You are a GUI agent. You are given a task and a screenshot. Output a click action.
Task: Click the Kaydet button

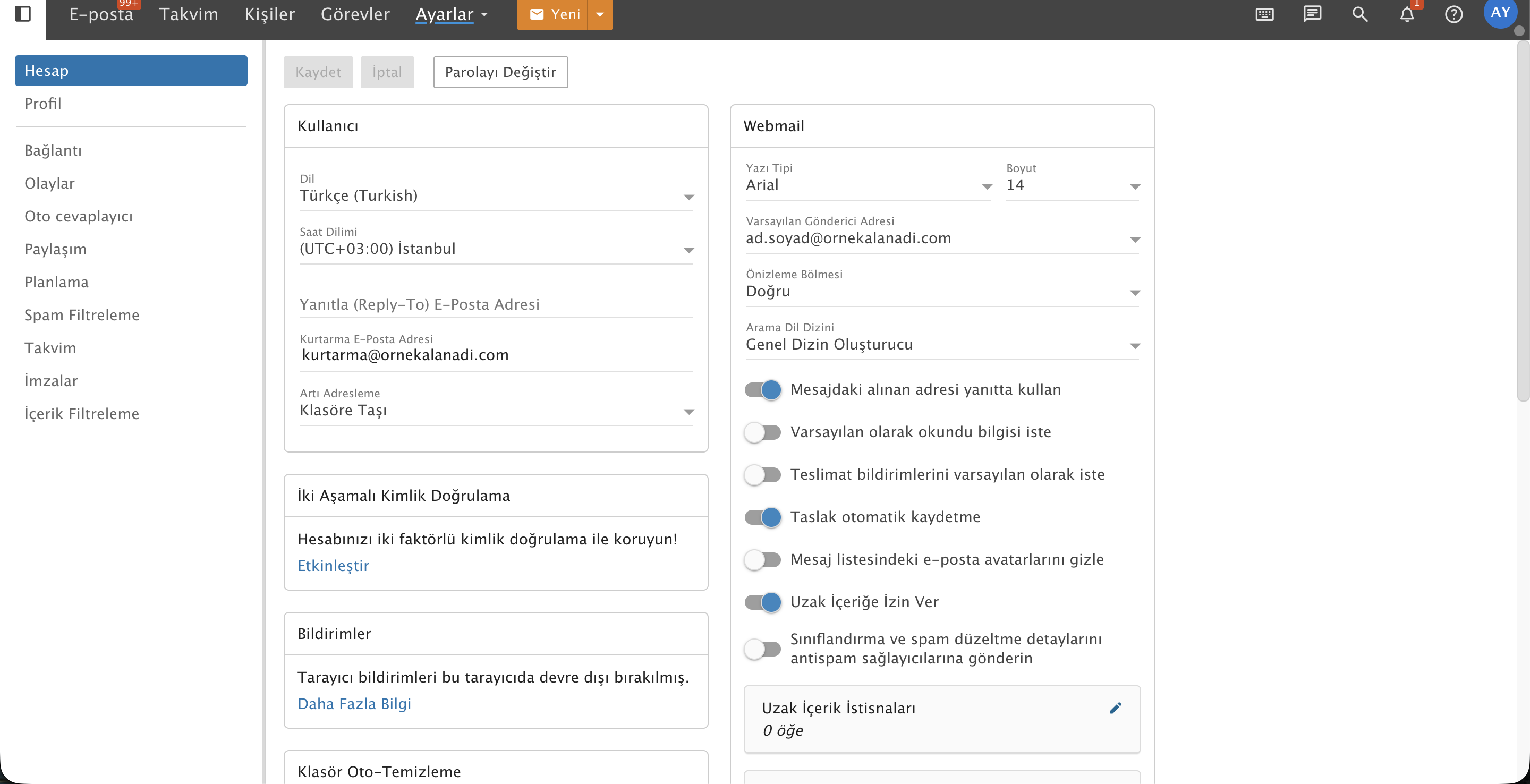pos(318,72)
